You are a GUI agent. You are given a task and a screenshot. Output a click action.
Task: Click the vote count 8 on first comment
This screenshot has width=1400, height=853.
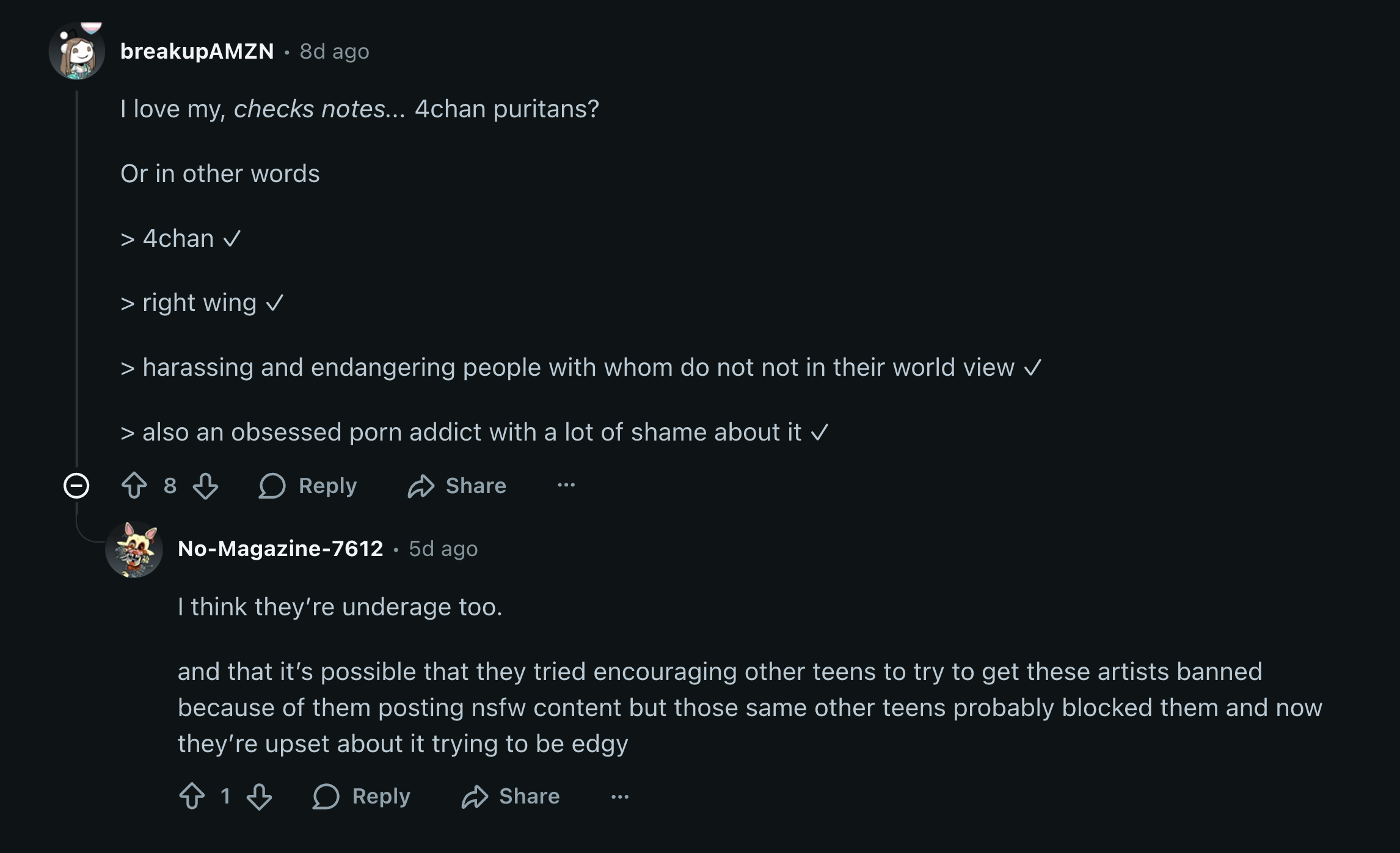click(x=170, y=486)
